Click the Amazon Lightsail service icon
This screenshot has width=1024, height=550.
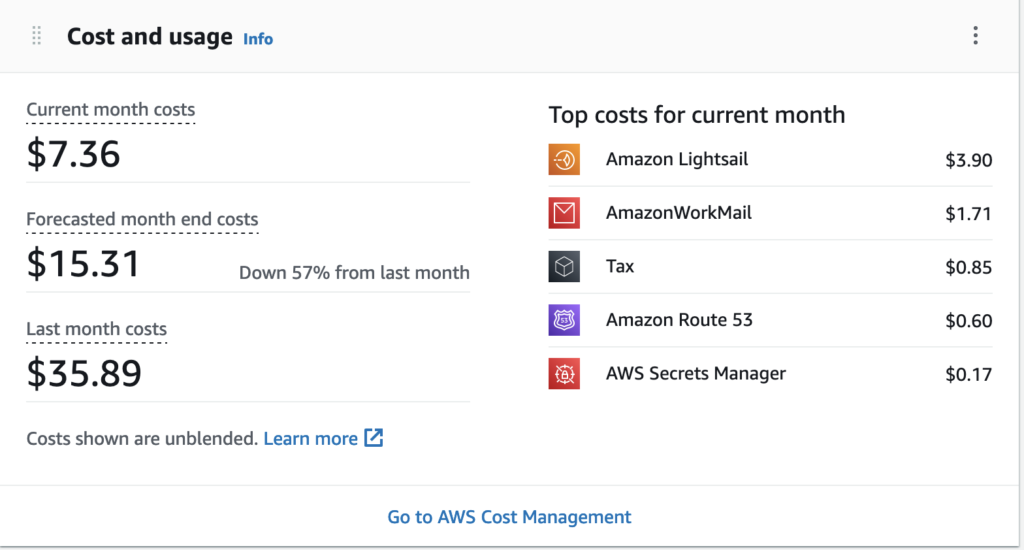click(564, 160)
